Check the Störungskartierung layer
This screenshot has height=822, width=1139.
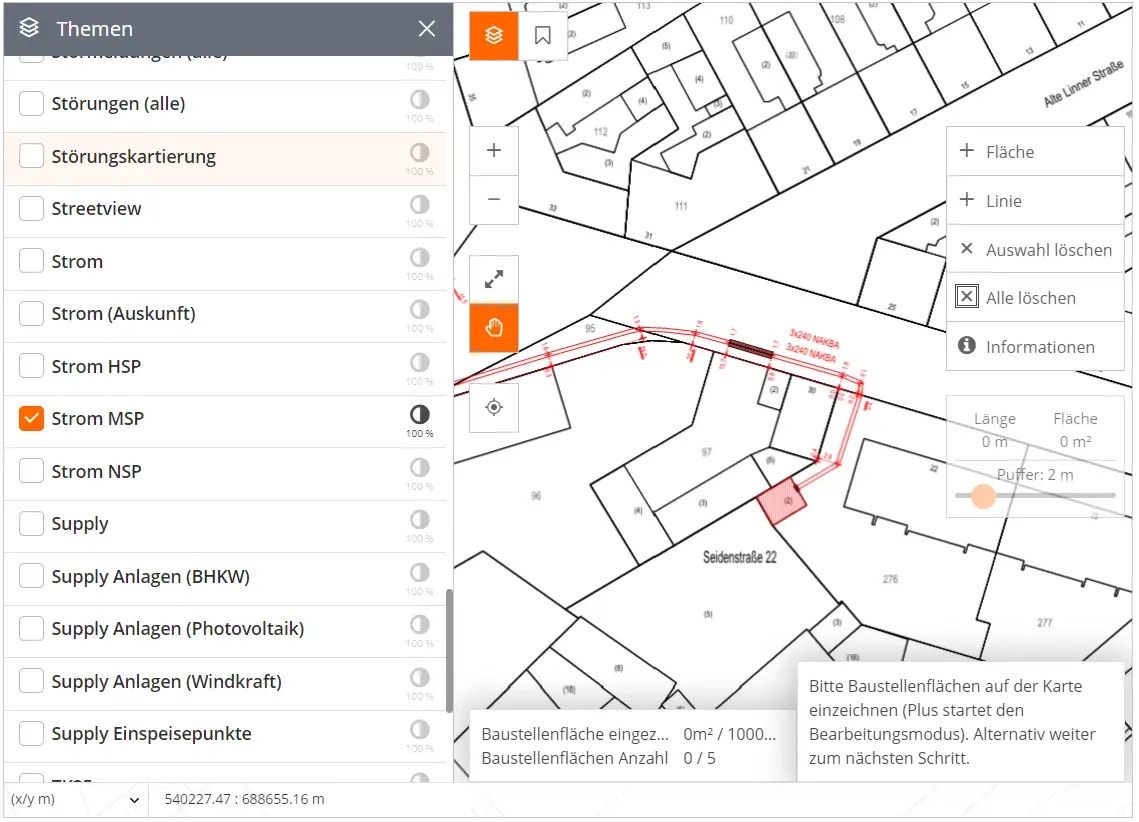tap(32, 157)
